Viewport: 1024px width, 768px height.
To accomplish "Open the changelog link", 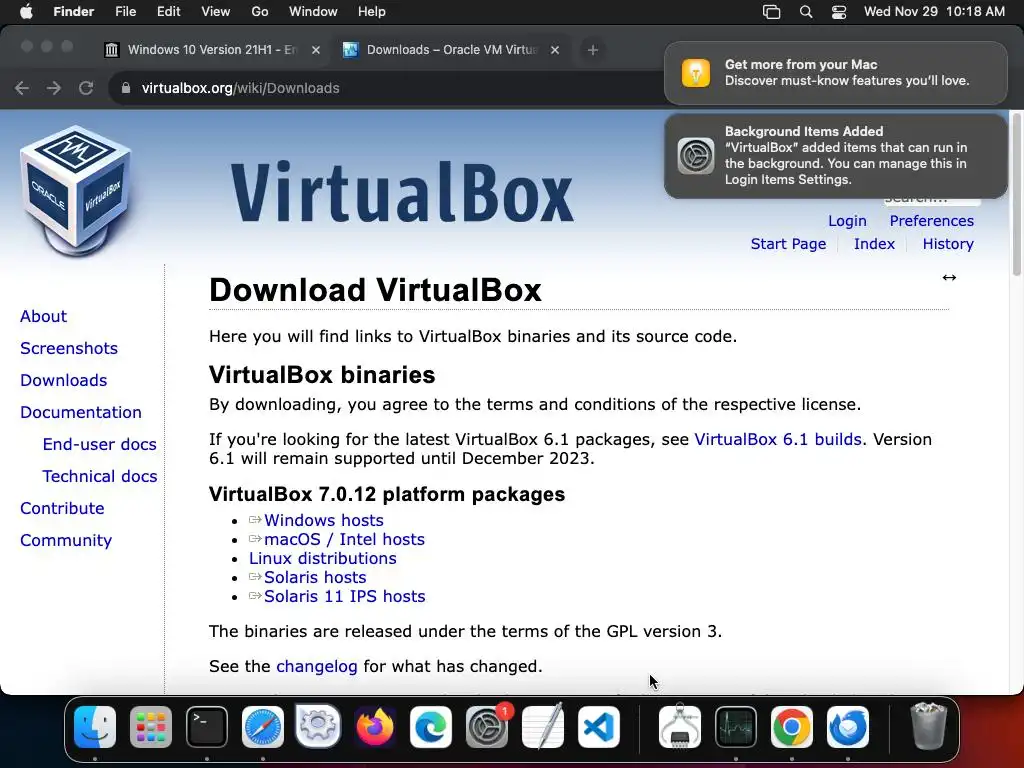I will pyautogui.click(x=317, y=667).
